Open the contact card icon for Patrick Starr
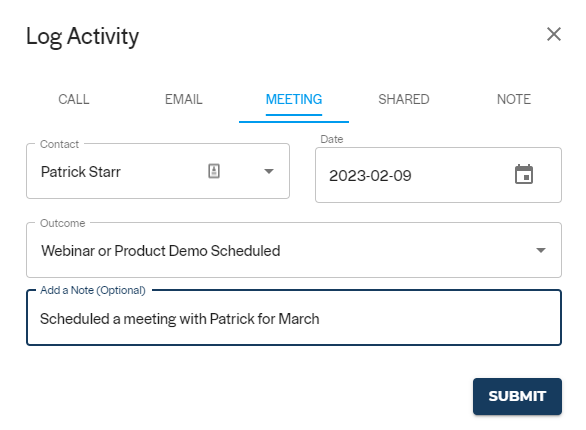 (214, 171)
